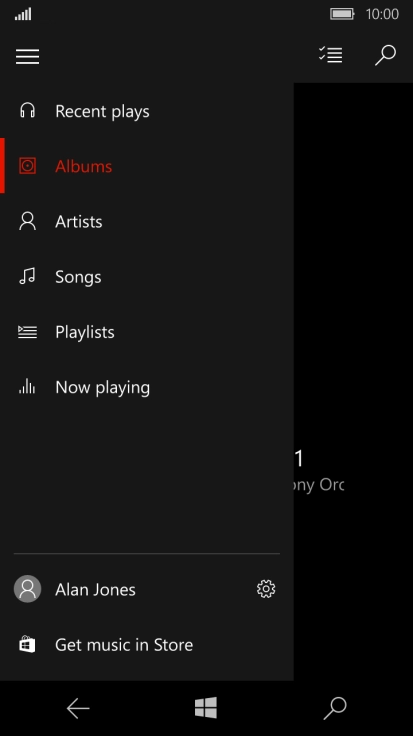Tap the search magnifier in the app header

pyautogui.click(x=385, y=55)
